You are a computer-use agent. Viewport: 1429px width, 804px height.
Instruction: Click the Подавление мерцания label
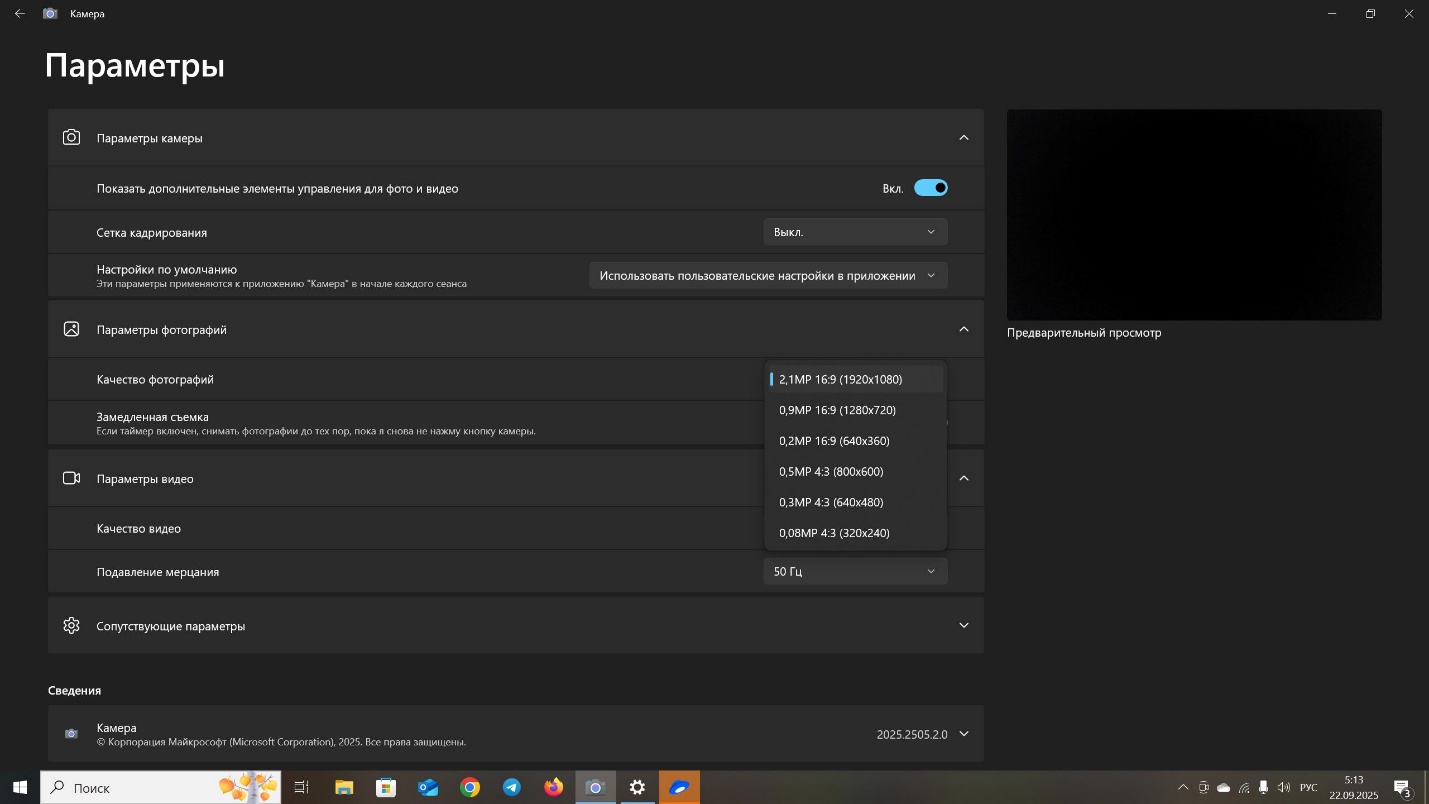pyautogui.click(x=158, y=572)
